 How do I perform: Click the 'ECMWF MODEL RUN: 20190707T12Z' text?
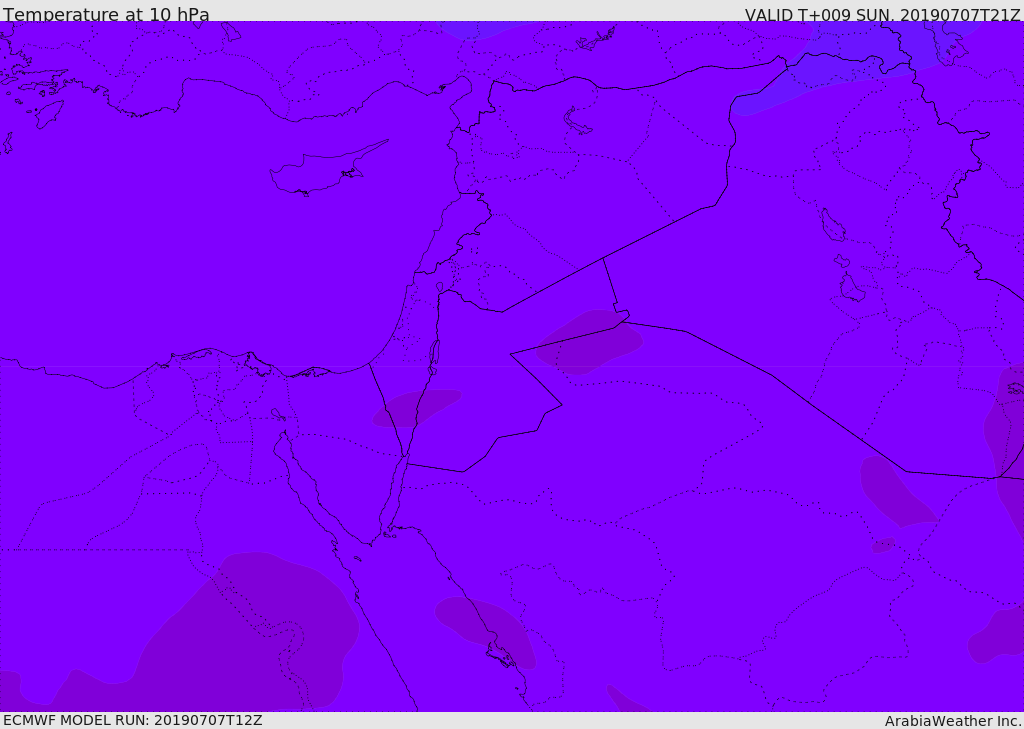pyautogui.click(x=133, y=720)
